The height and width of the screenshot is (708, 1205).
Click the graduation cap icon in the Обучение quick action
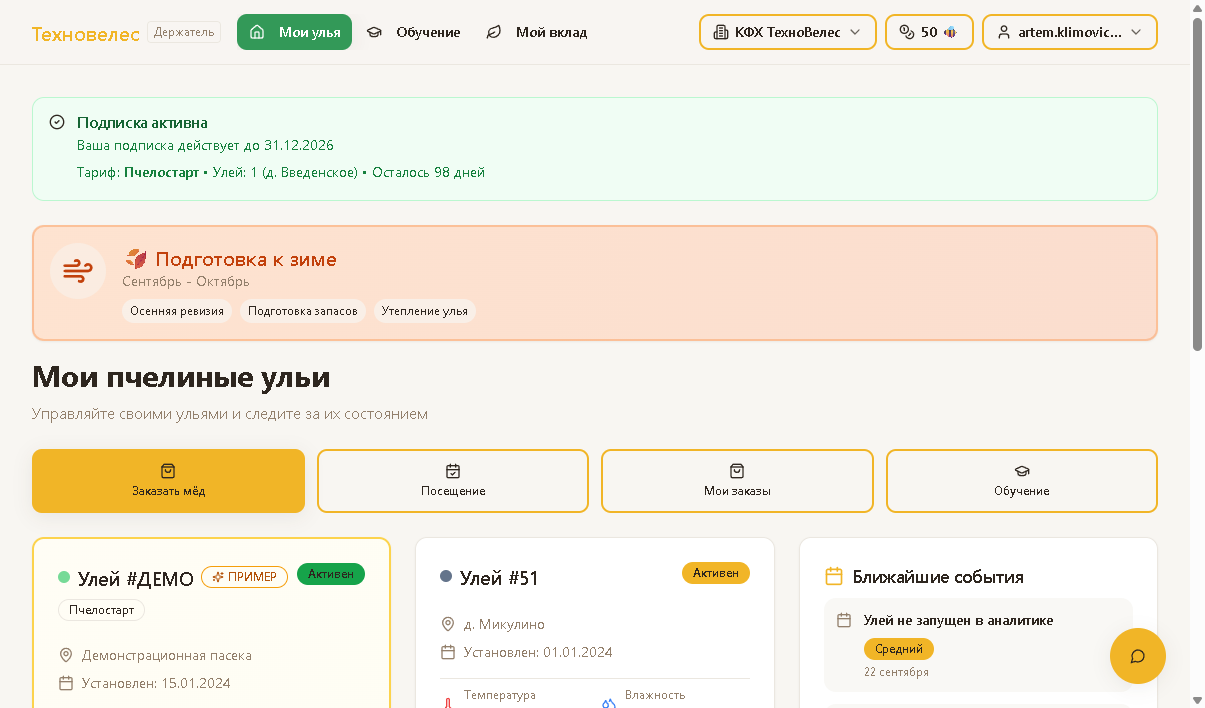pos(1022,471)
